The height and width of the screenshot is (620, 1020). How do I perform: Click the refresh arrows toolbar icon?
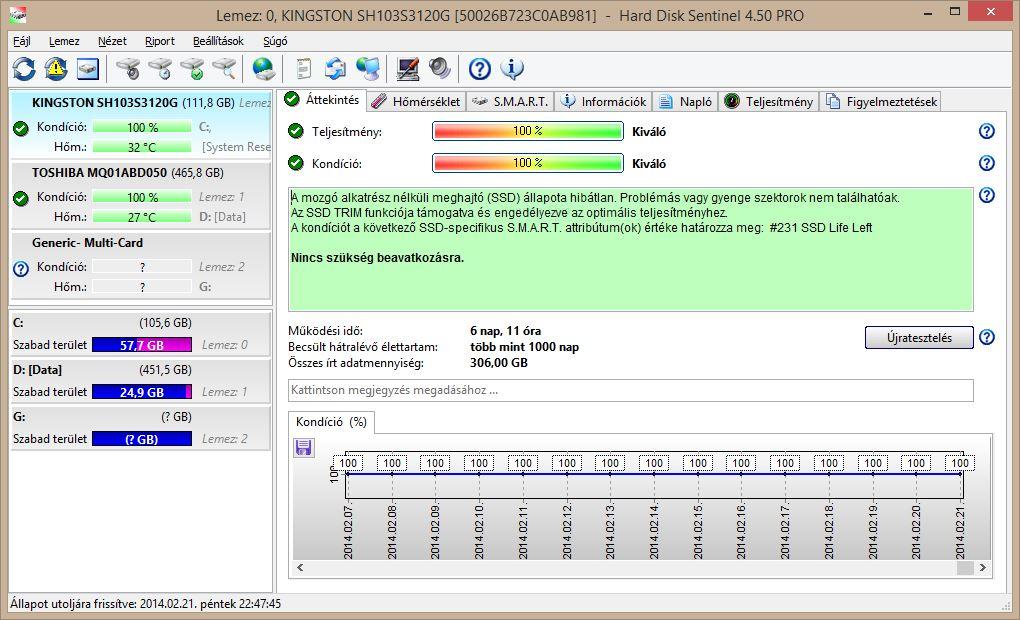tap(24, 69)
